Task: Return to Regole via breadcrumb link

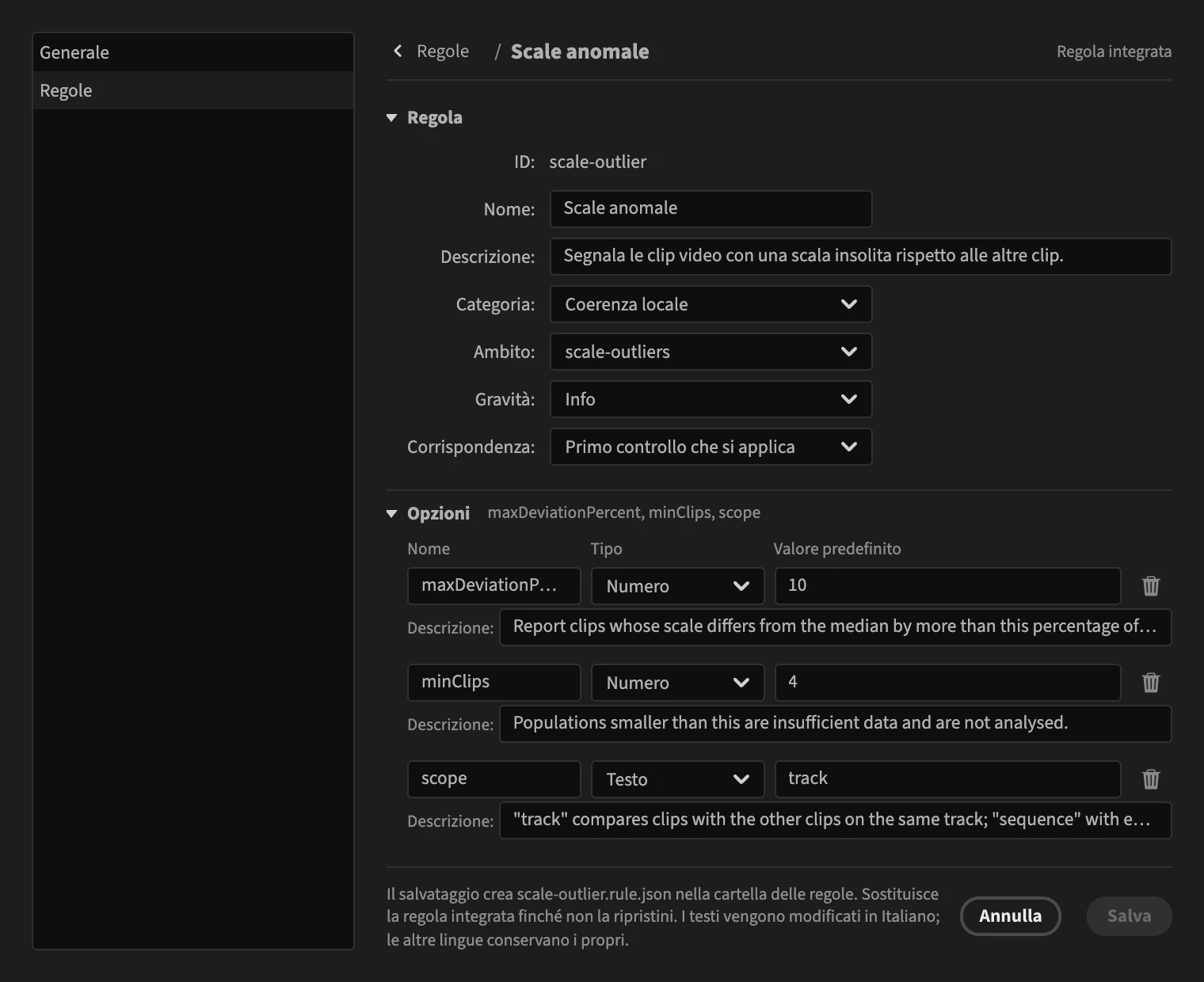Action: click(x=443, y=51)
